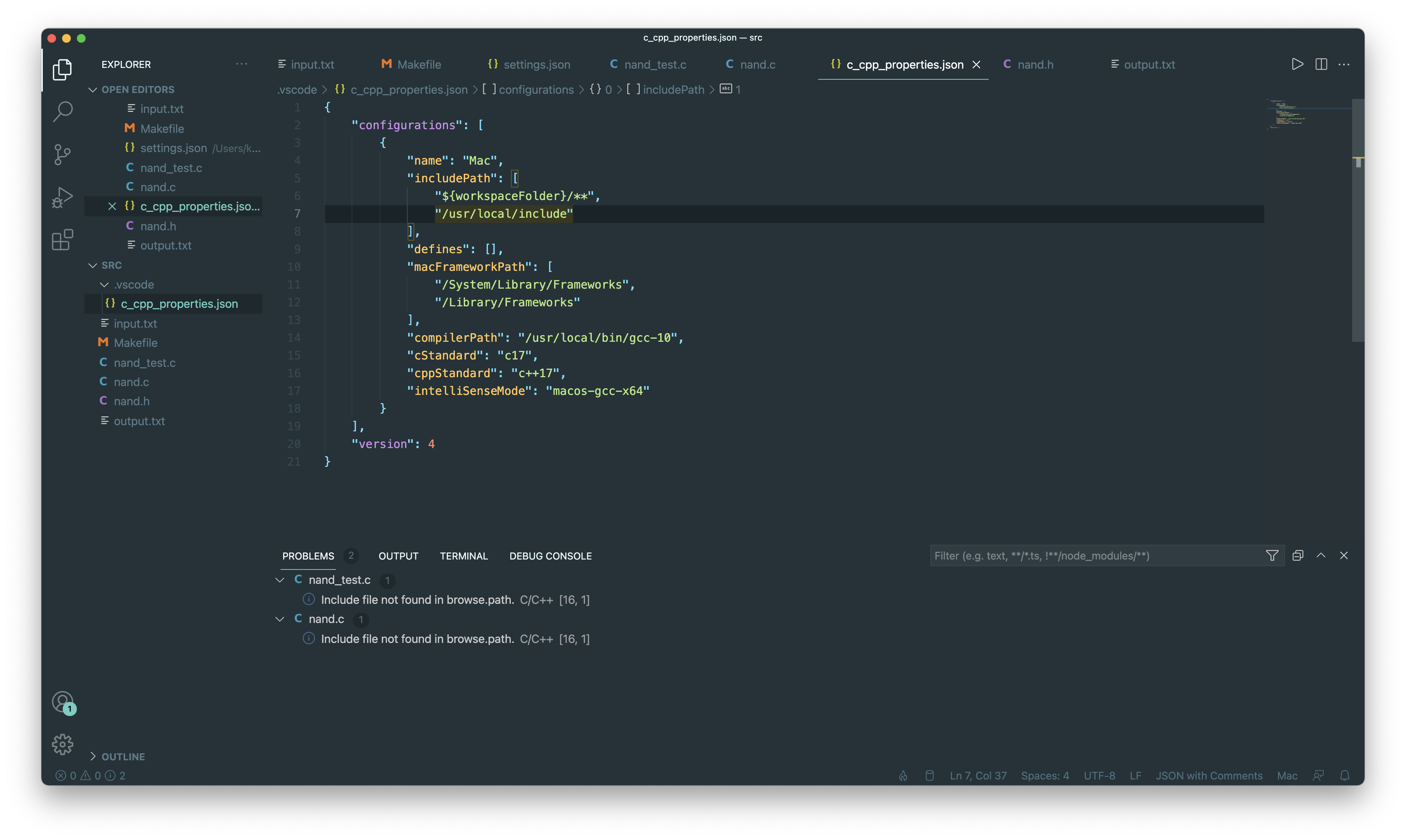Click the "version": 4 line in editor
This screenshot has width=1406, height=840.
click(393, 444)
